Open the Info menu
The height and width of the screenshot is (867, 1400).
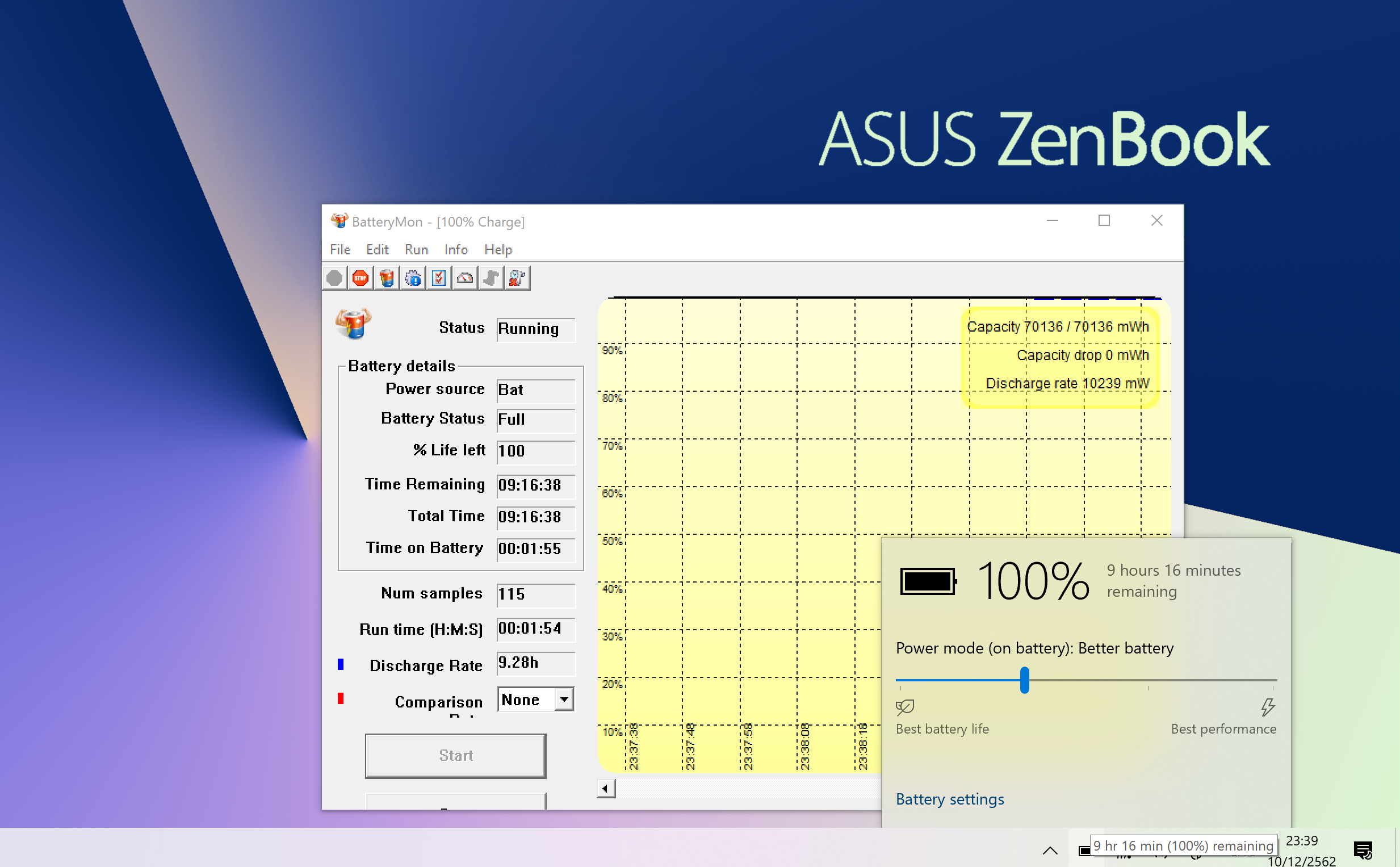(x=456, y=249)
